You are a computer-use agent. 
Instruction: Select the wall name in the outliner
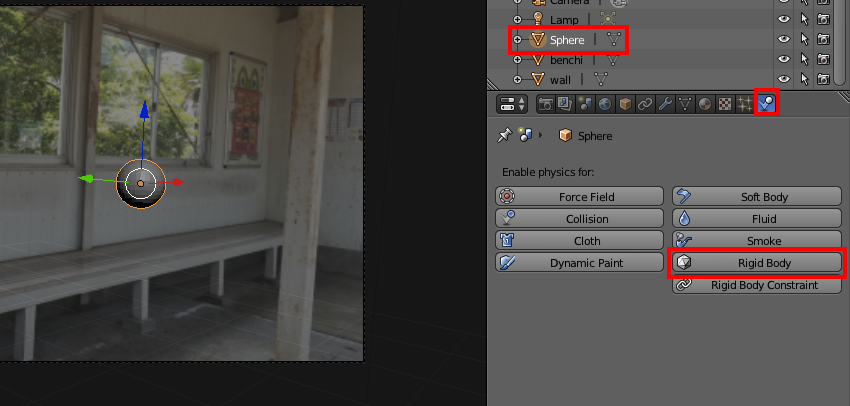pyautogui.click(x=561, y=80)
